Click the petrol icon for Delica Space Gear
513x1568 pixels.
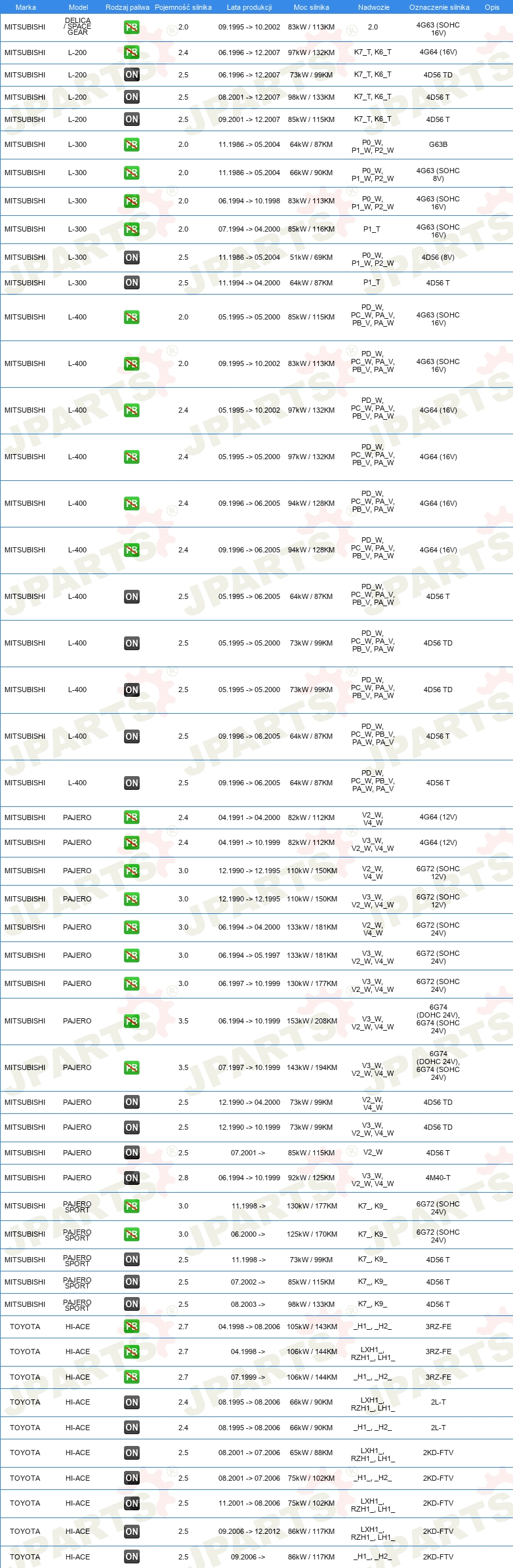pos(132,28)
